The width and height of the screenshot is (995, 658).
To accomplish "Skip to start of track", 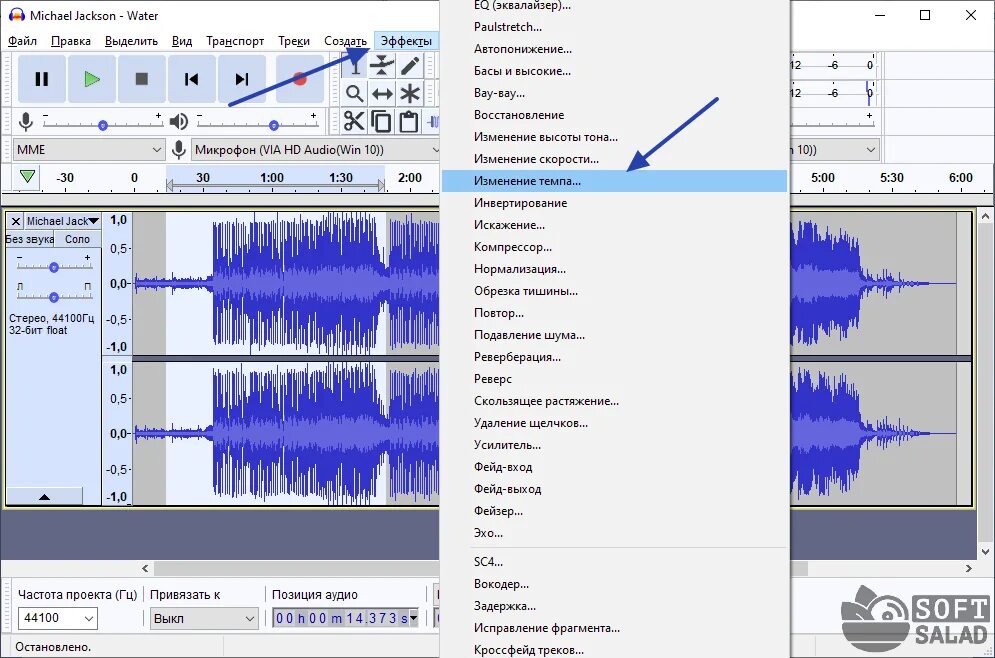I will (x=192, y=79).
